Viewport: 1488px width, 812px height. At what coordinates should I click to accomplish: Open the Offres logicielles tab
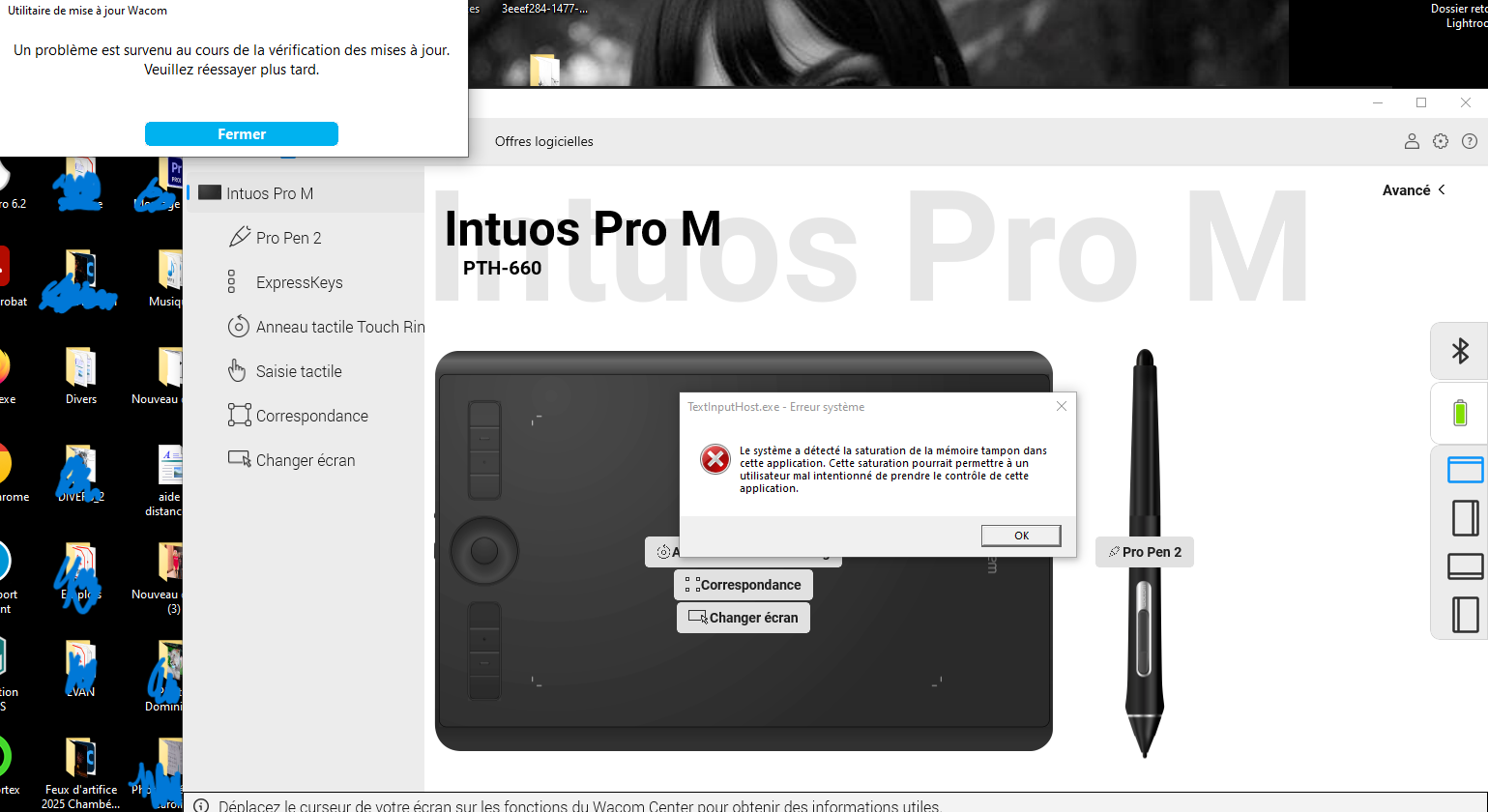[544, 141]
